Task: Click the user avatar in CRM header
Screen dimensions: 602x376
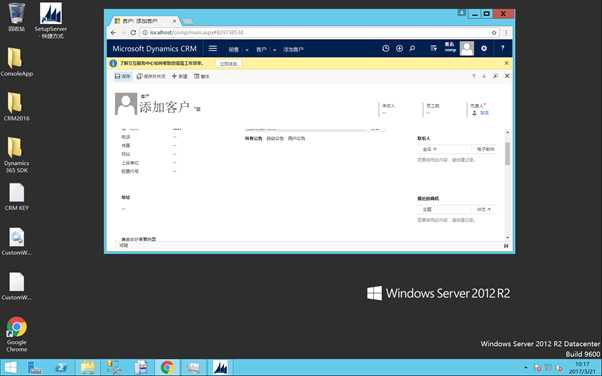Action: (467, 48)
